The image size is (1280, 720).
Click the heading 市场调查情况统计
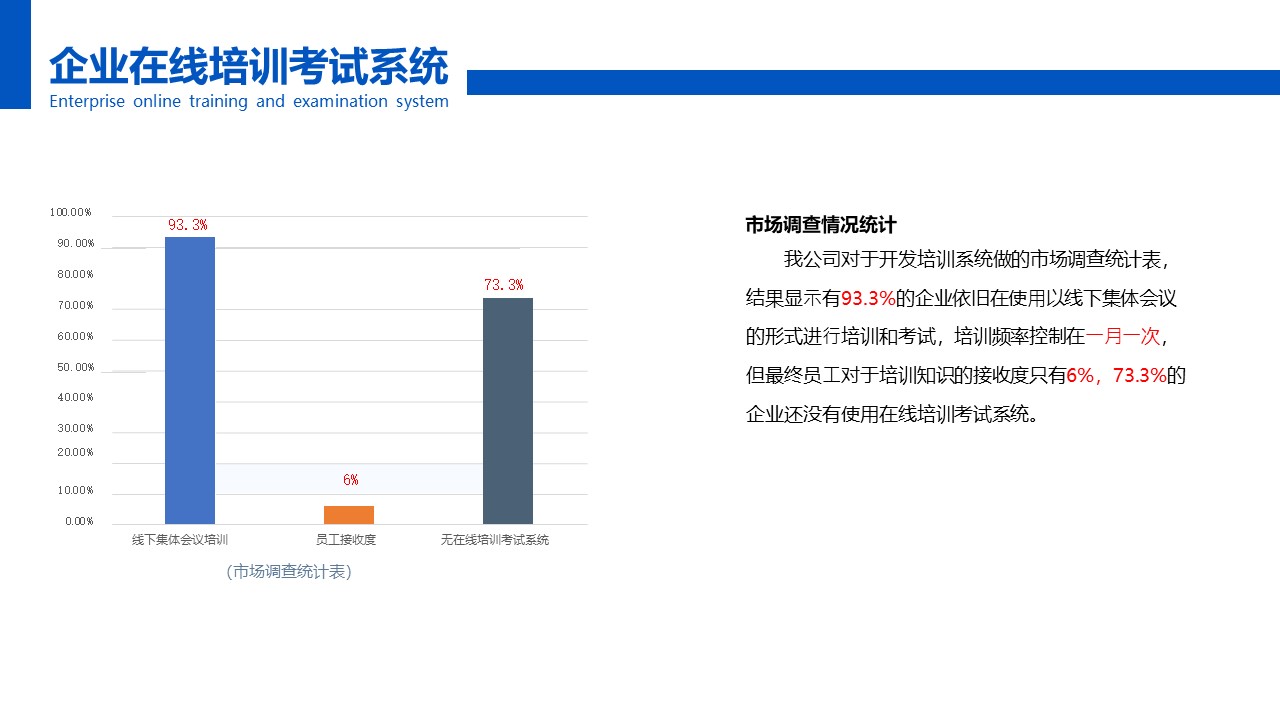coord(821,225)
